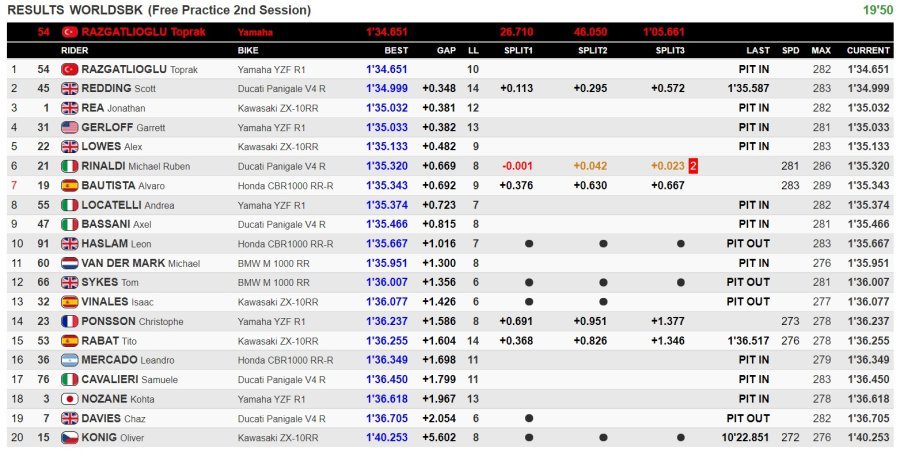Viewport: 900px width, 455px height.
Task: Click the UK flag next to REDDING Scott
Action: tap(69, 88)
